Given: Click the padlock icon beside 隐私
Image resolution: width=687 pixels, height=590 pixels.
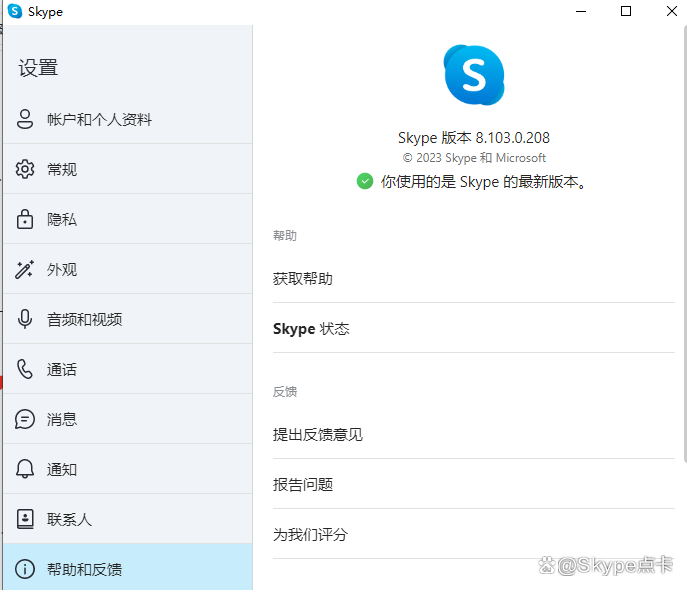Looking at the screenshot, I should tap(25, 219).
